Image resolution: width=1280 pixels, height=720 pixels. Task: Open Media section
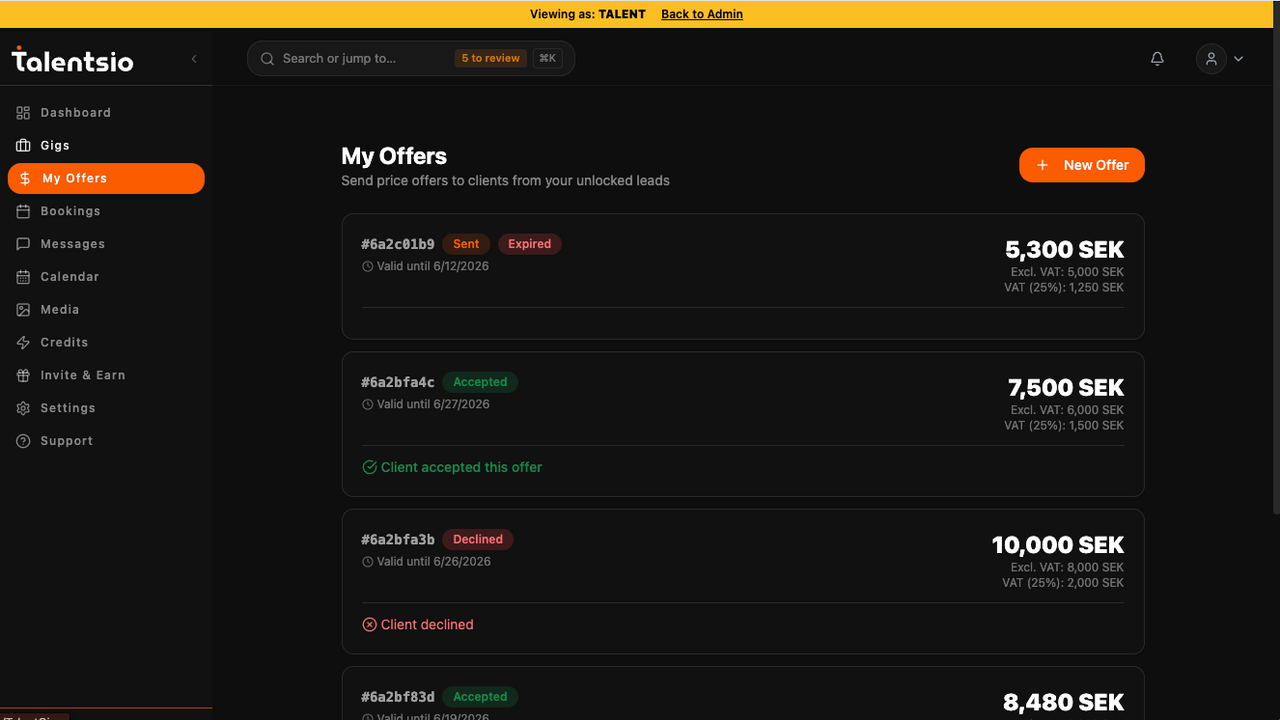click(106, 310)
